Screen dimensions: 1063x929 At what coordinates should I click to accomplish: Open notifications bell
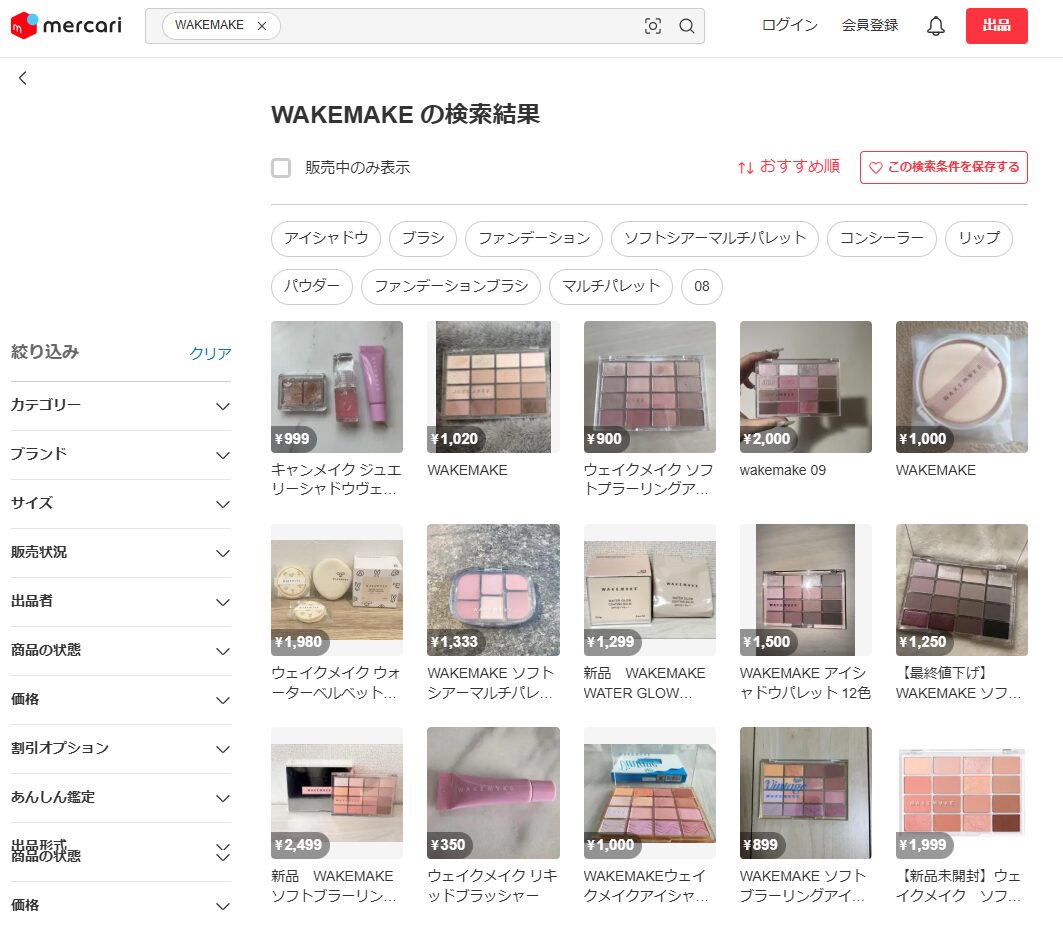(936, 26)
